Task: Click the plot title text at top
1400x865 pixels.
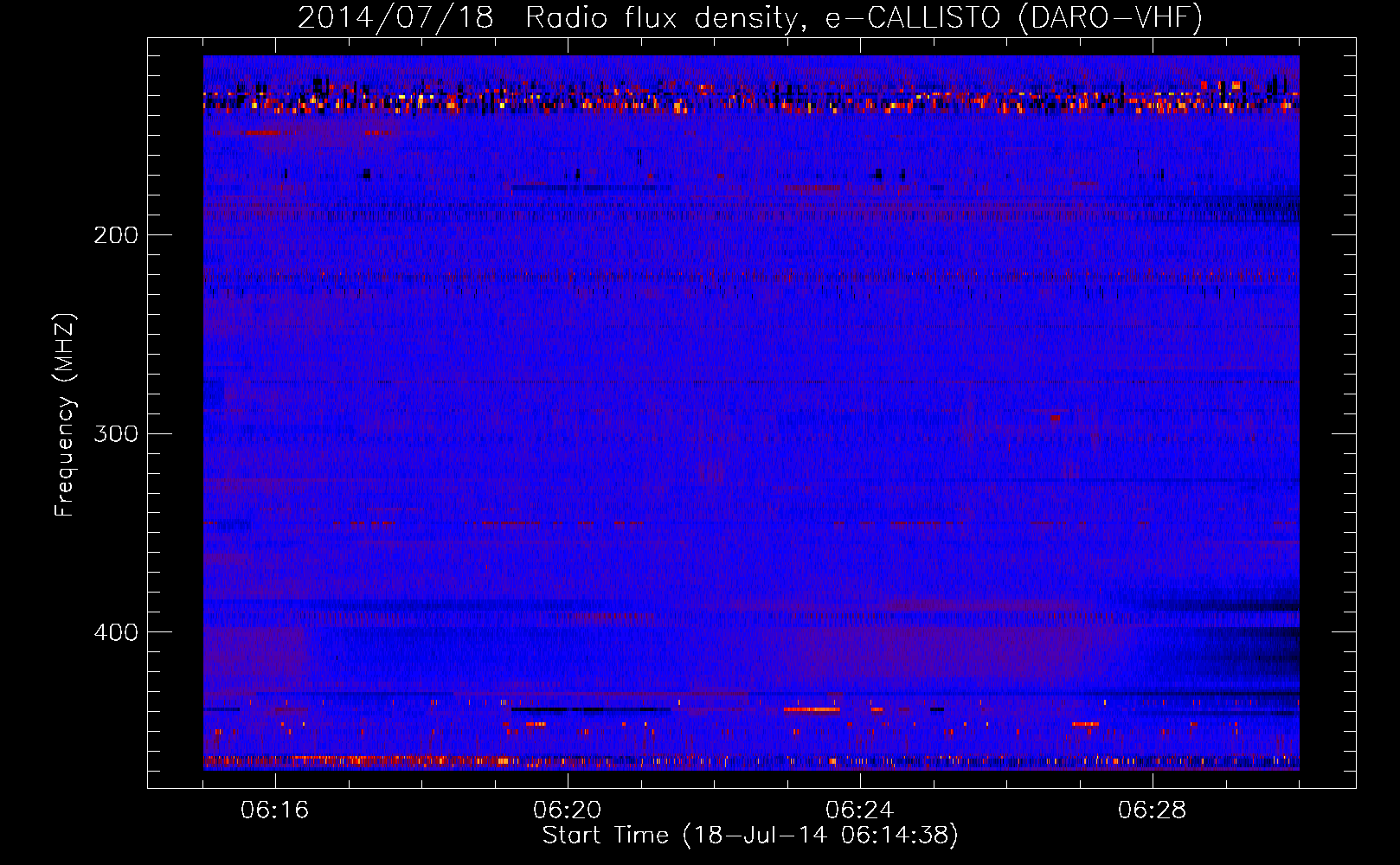Action: (x=750, y=17)
